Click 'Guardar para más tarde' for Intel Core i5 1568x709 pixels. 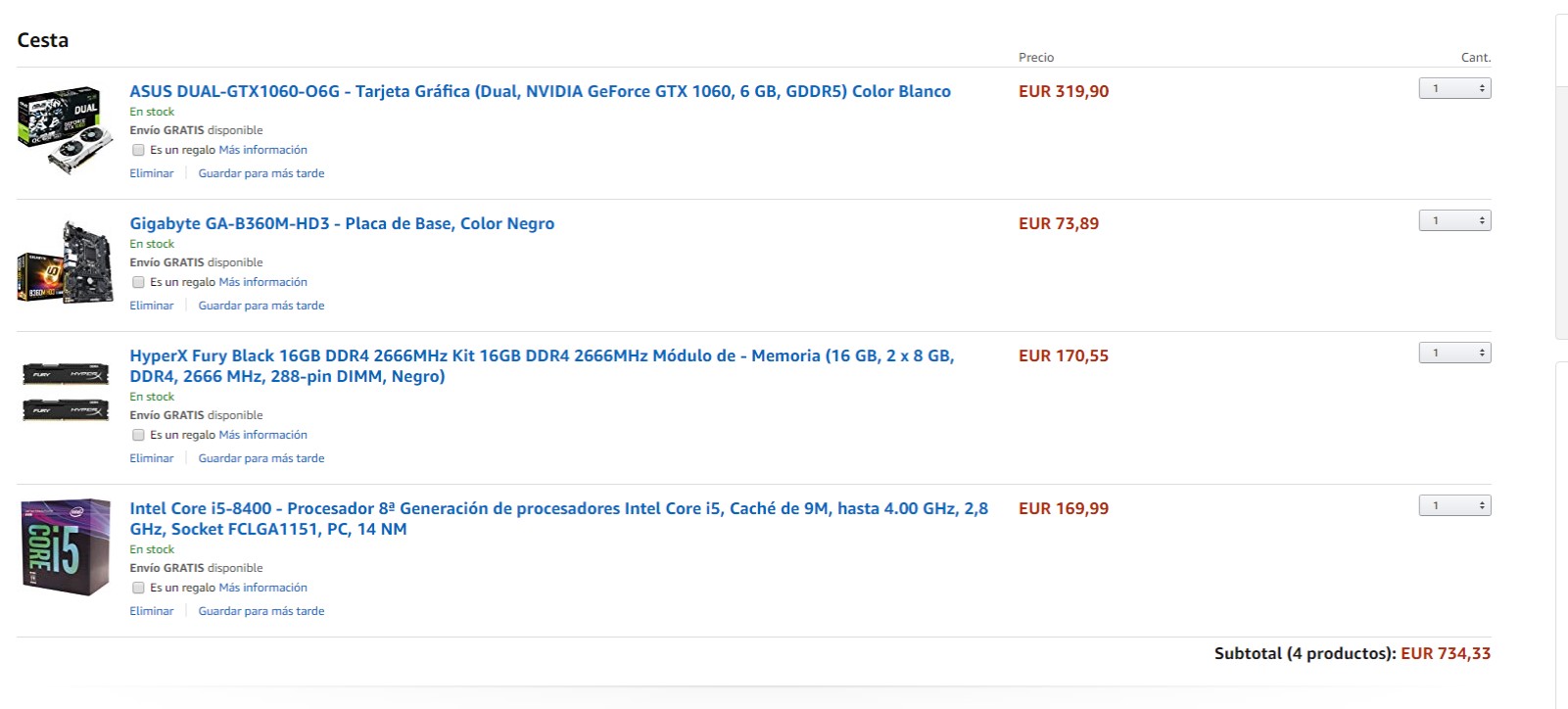[x=261, y=611]
